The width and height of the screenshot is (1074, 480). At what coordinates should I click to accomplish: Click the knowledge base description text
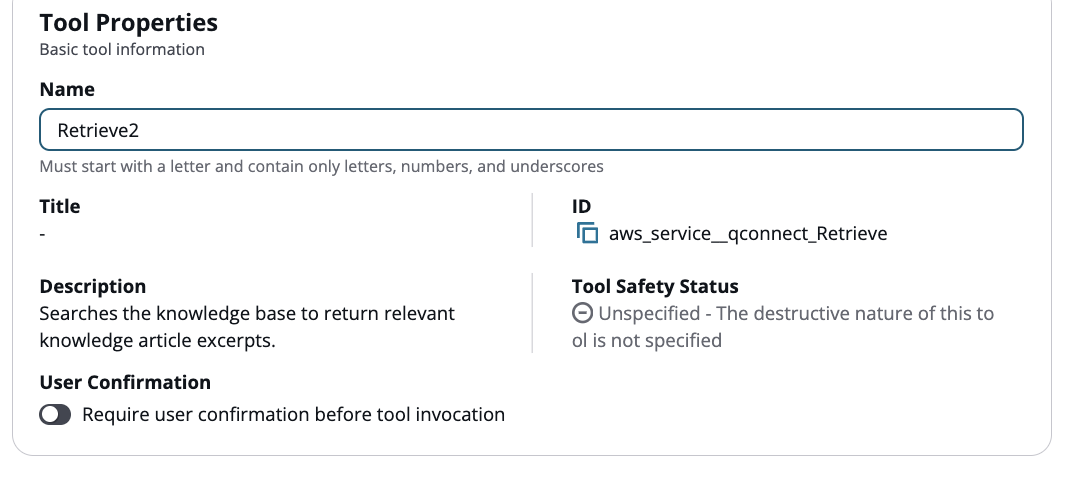click(247, 327)
